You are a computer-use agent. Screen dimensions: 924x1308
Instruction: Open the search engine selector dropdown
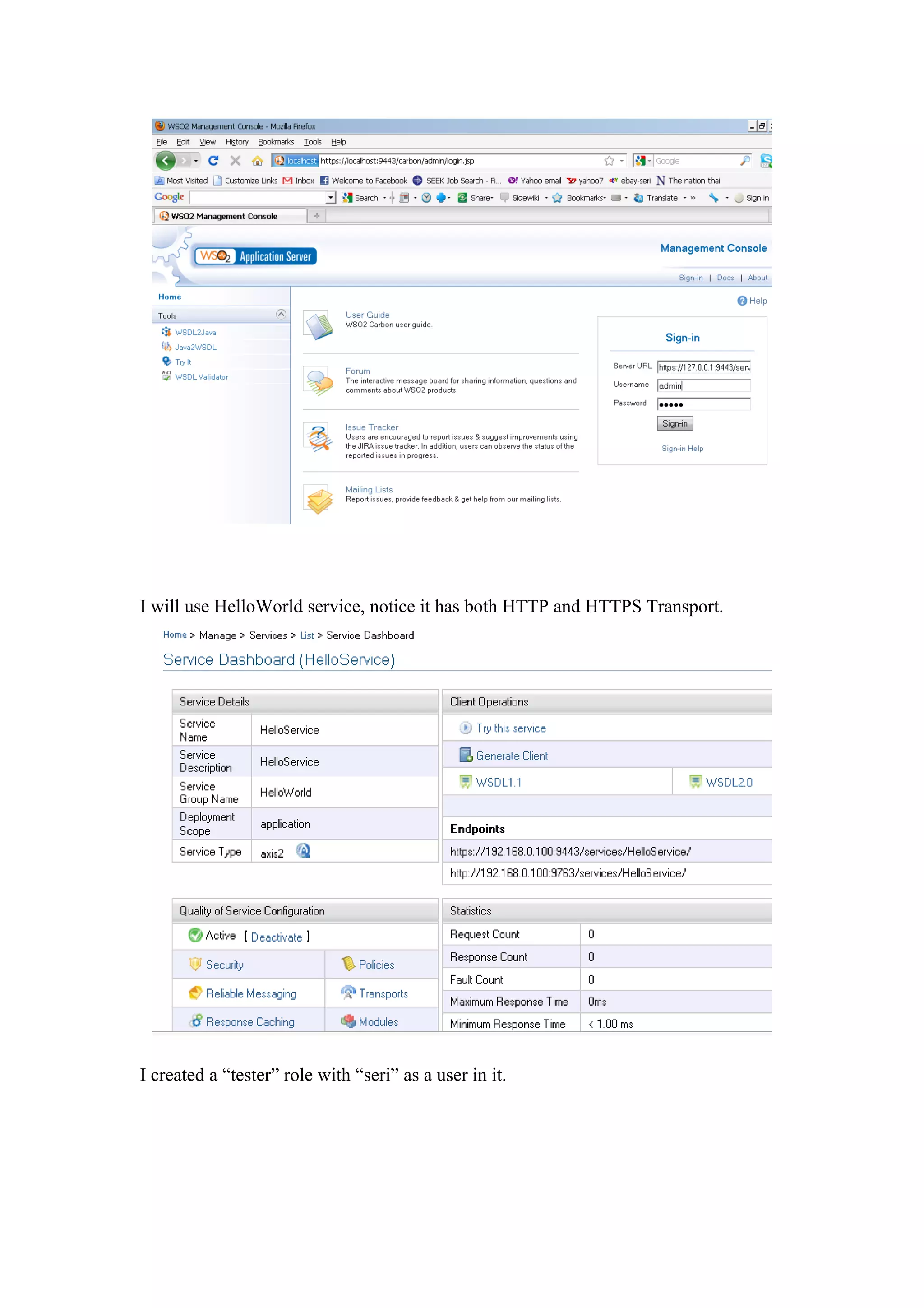click(649, 161)
